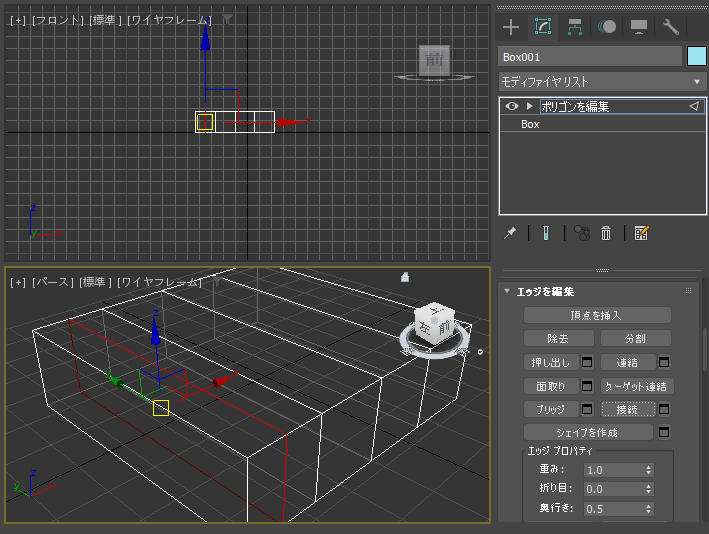Open the Display panel tab

639,27
